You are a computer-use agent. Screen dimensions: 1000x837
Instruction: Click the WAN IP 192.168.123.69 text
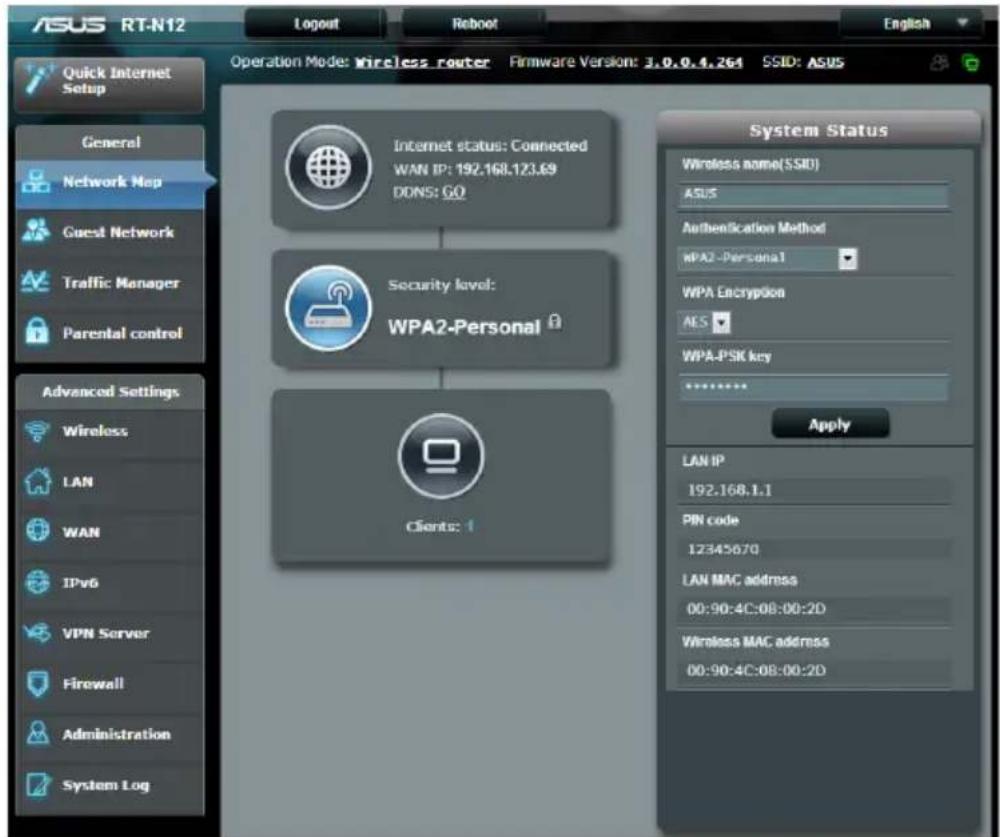(474, 169)
